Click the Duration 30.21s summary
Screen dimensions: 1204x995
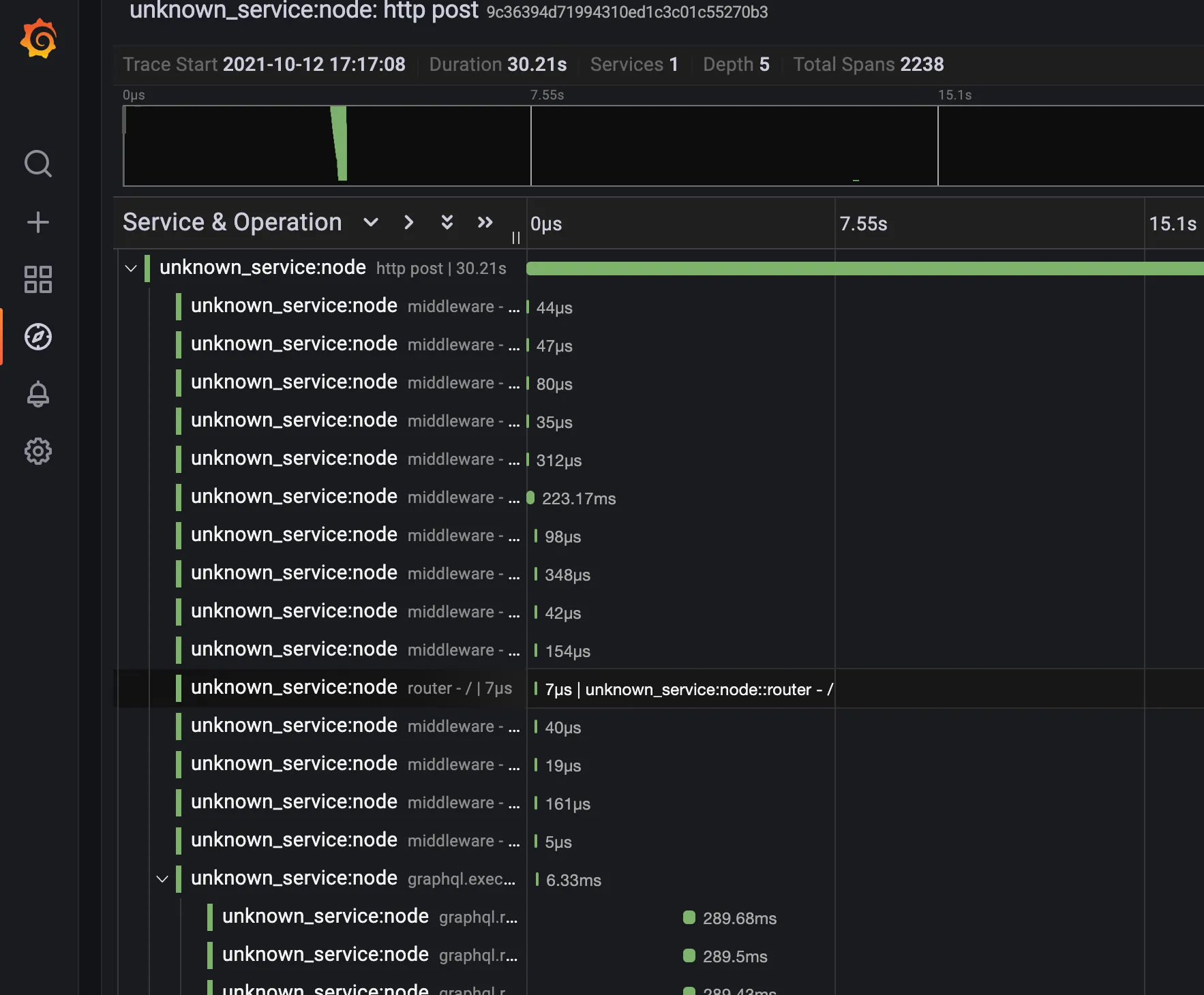[498, 65]
